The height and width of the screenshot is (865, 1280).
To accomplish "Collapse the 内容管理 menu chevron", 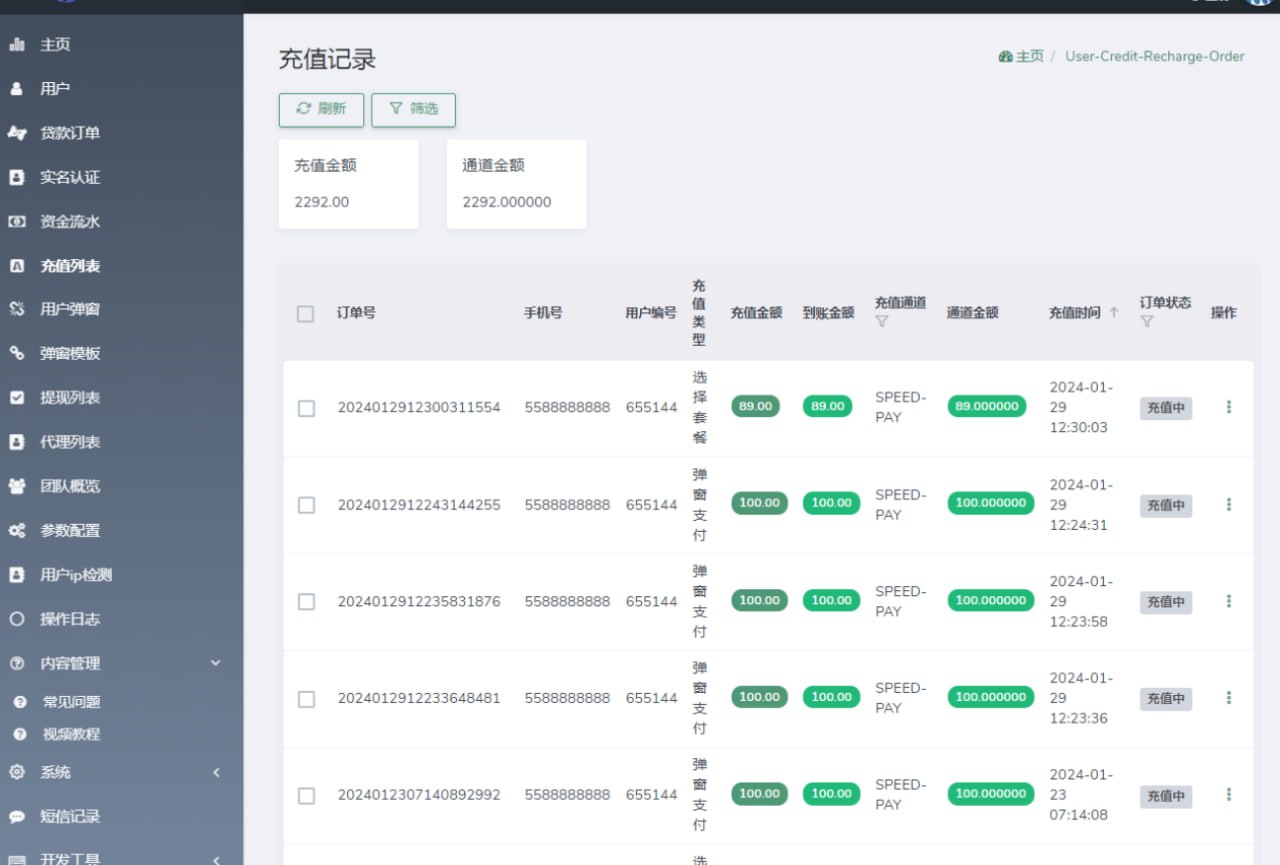I will point(215,662).
